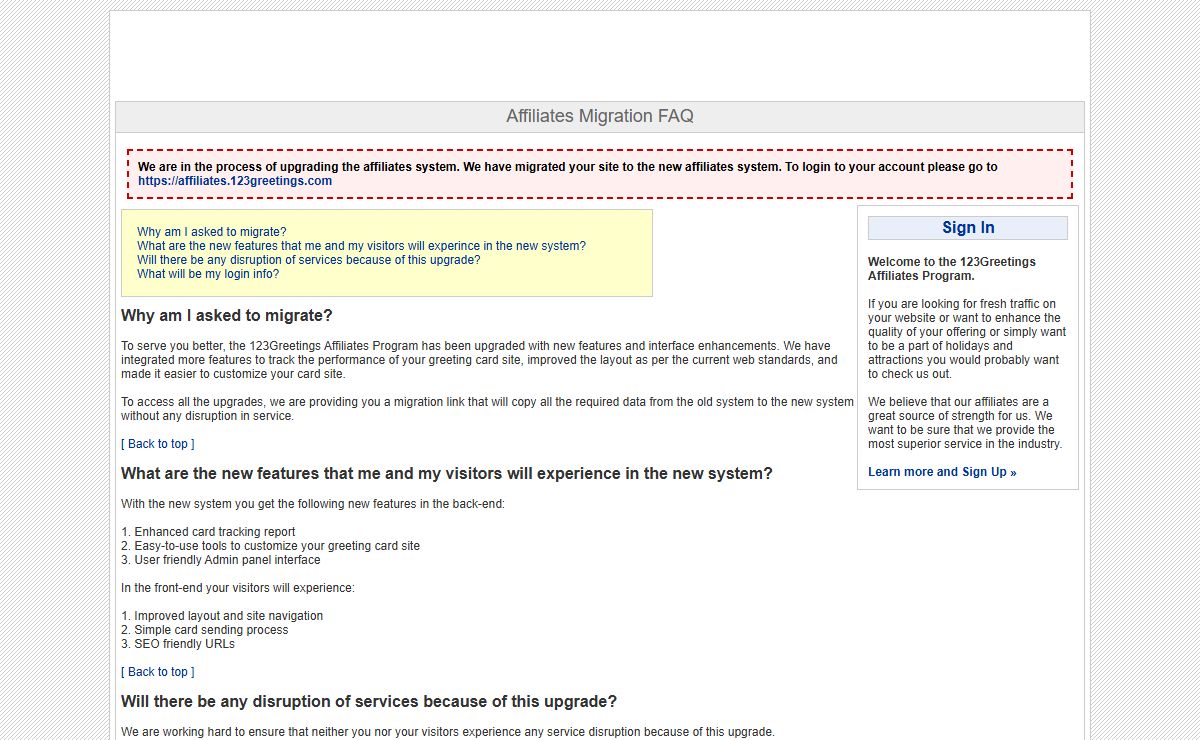Click 'Back to top' under the migration answer

(158, 444)
